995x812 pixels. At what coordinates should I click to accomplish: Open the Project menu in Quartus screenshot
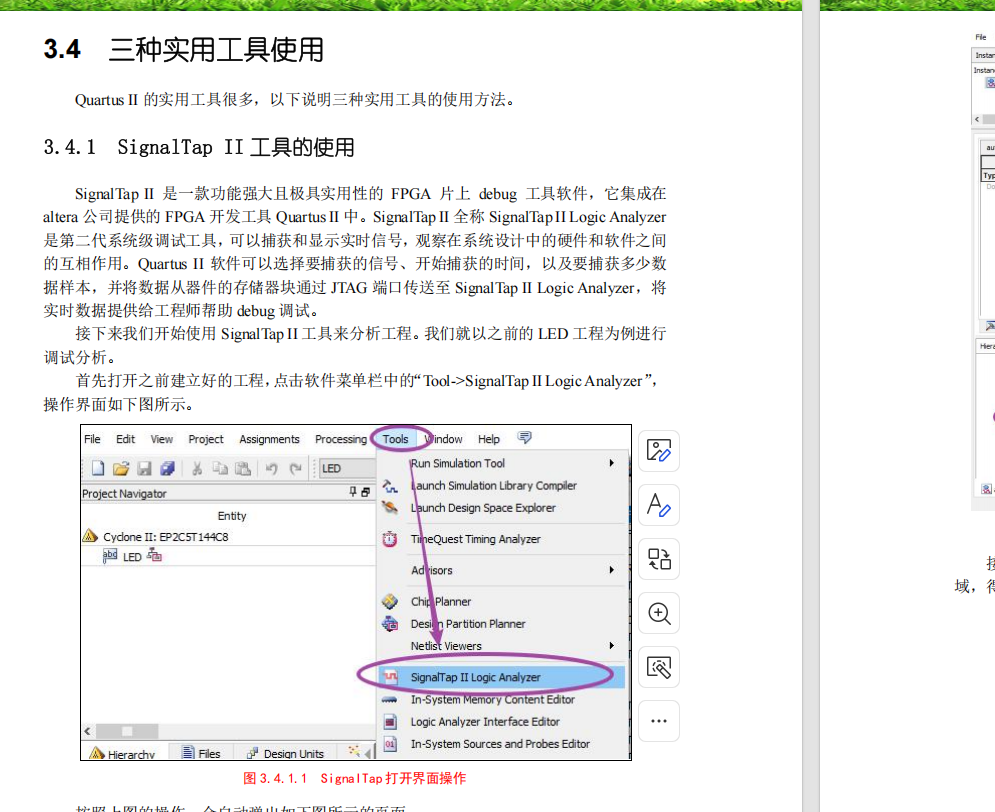[x=206, y=439]
